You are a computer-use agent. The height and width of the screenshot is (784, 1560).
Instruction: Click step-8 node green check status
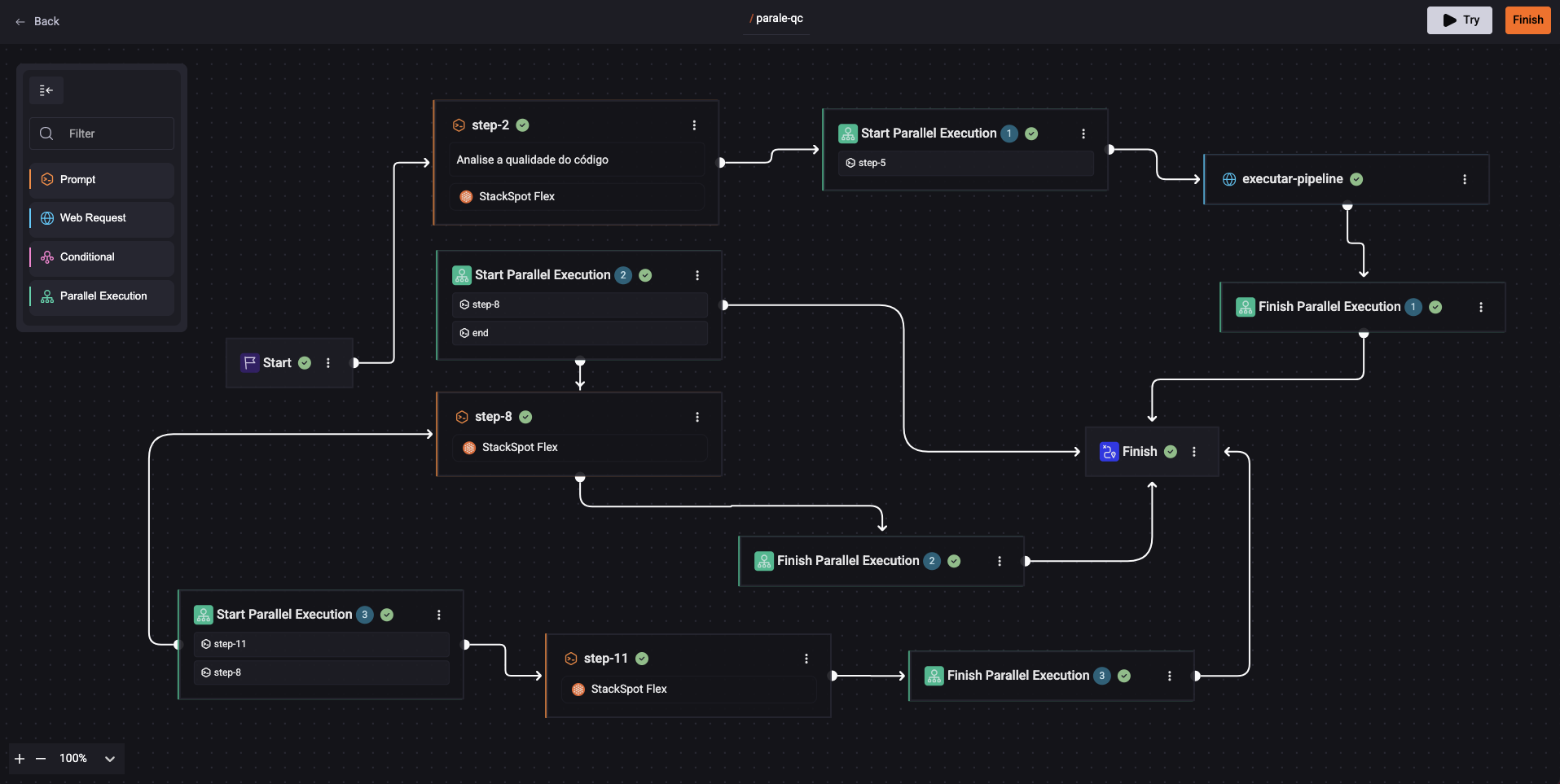coord(525,417)
